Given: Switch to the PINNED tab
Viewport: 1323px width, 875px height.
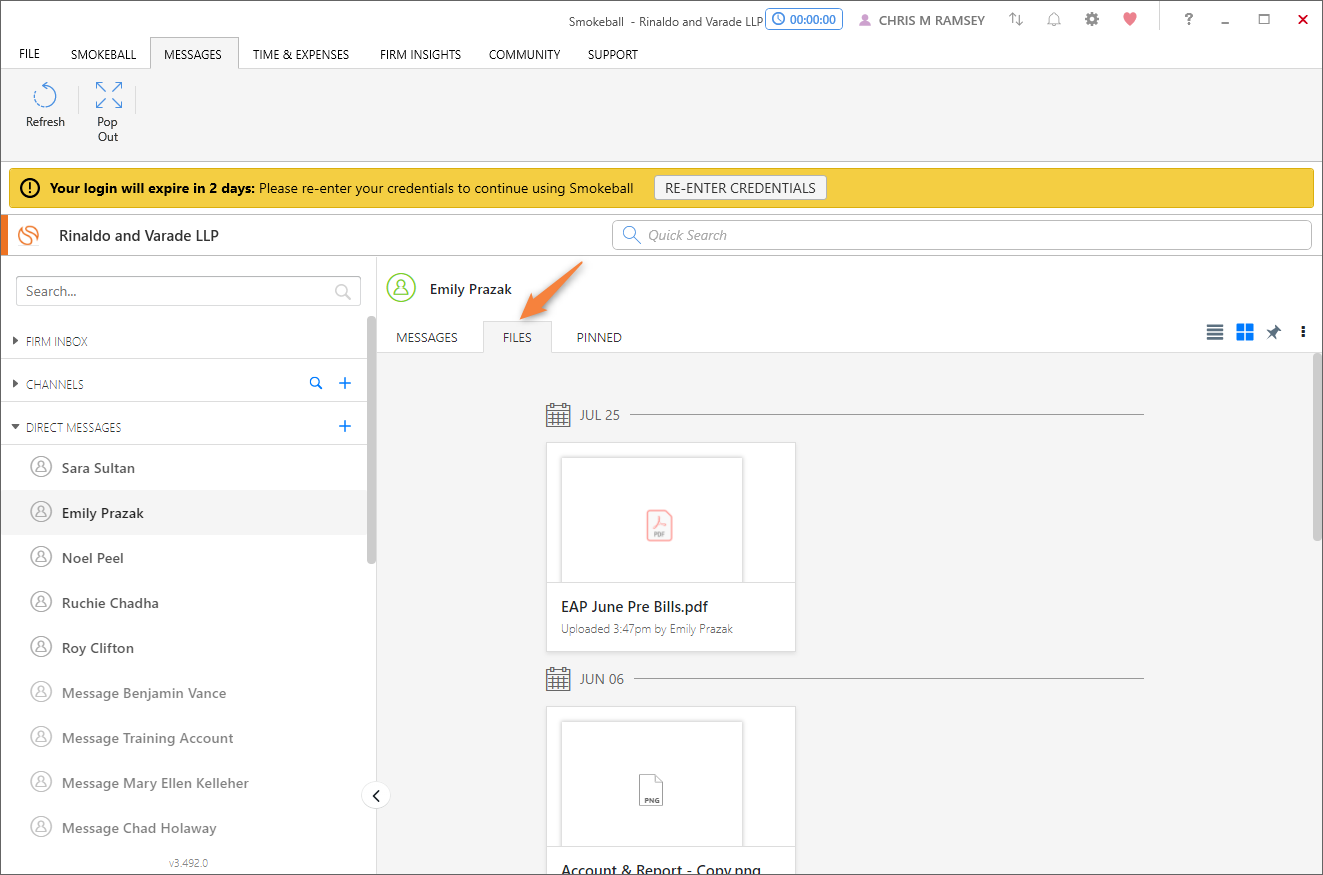Looking at the screenshot, I should [599, 337].
